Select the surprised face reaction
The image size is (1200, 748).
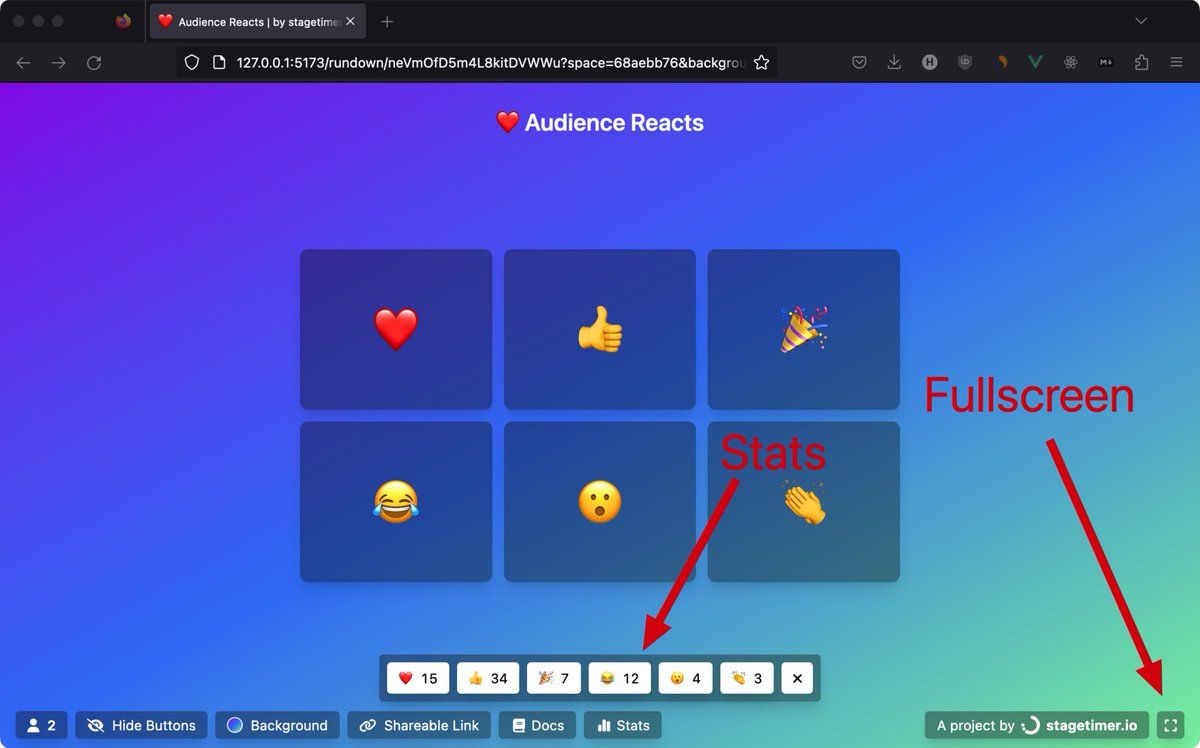point(600,501)
